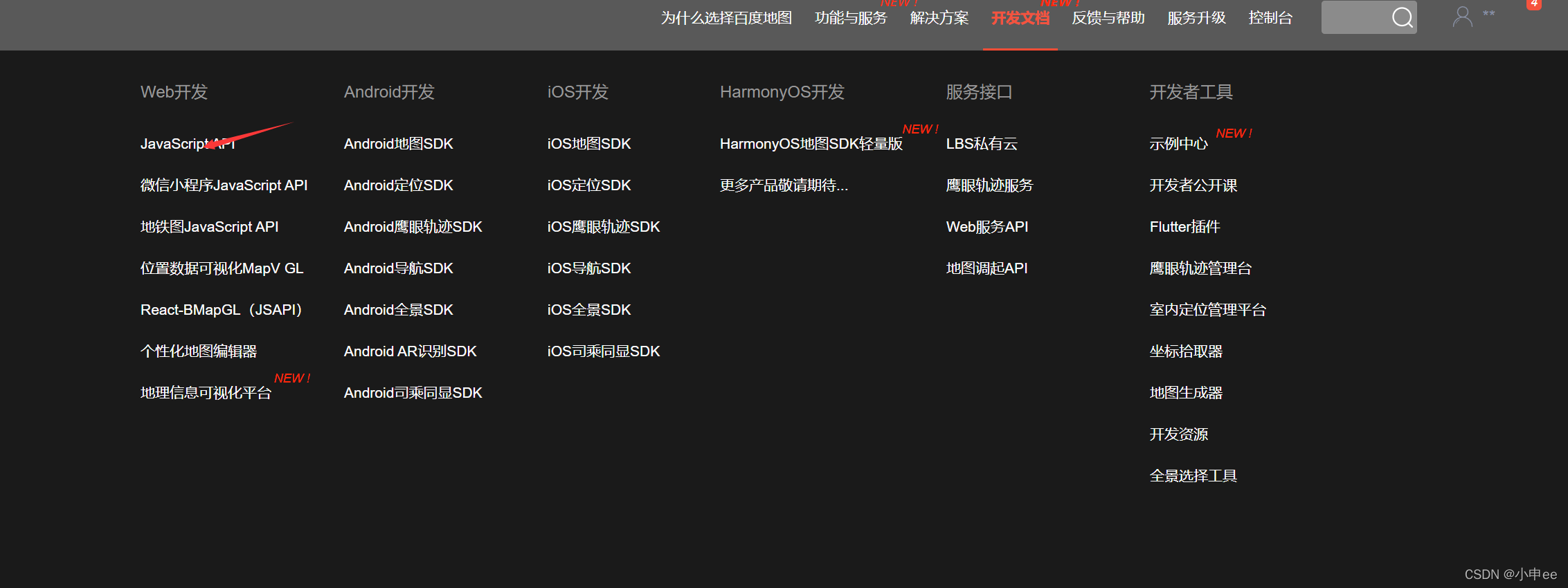Open iOS定位SDK link
This screenshot has height=588, width=1568.
point(589,185)
